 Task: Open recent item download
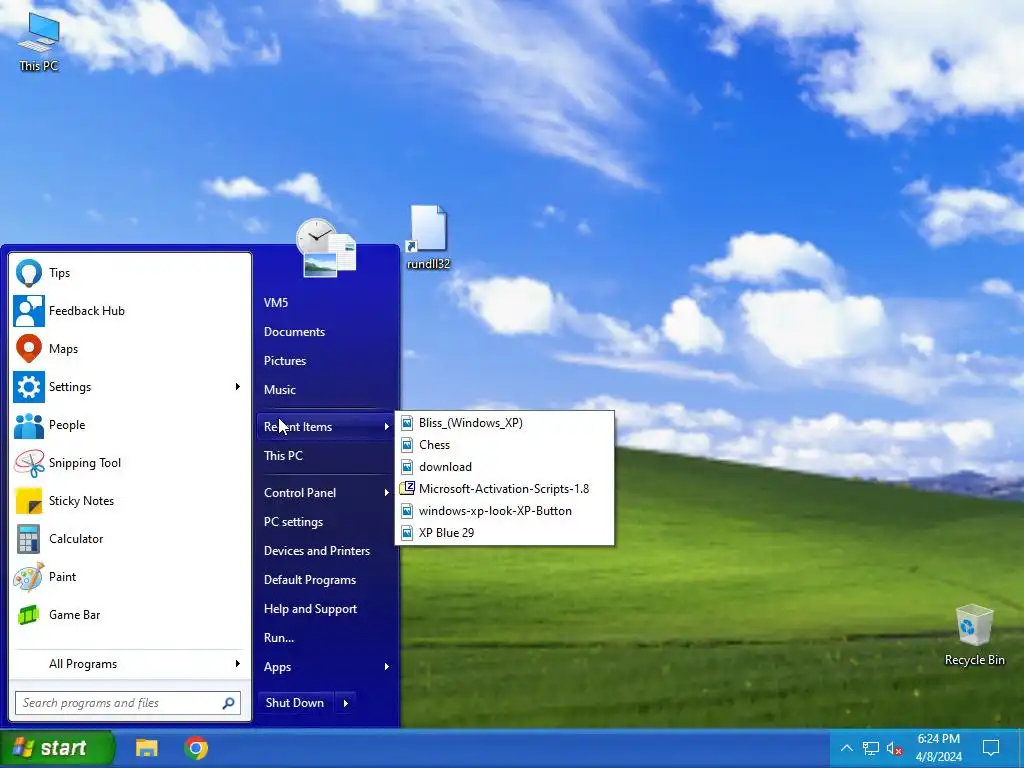(505, 467)
